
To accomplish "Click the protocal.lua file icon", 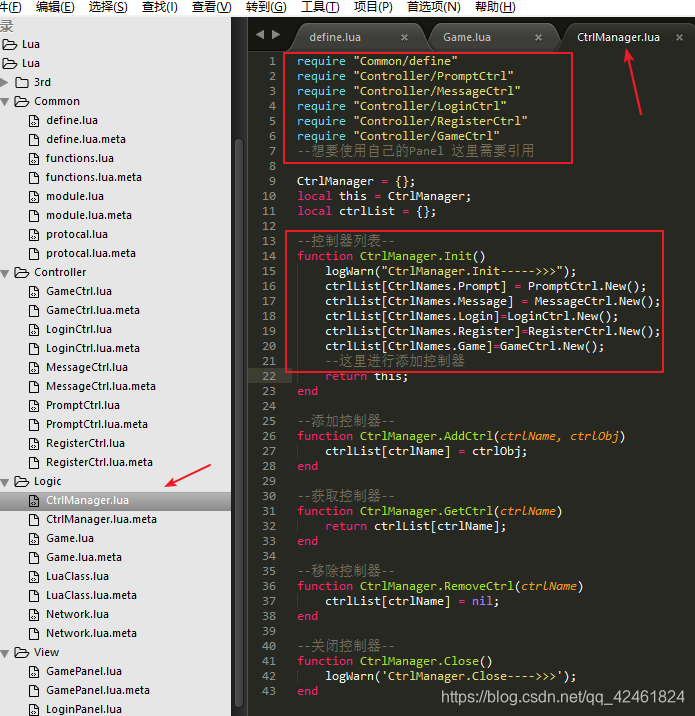I will pos(34,235).
